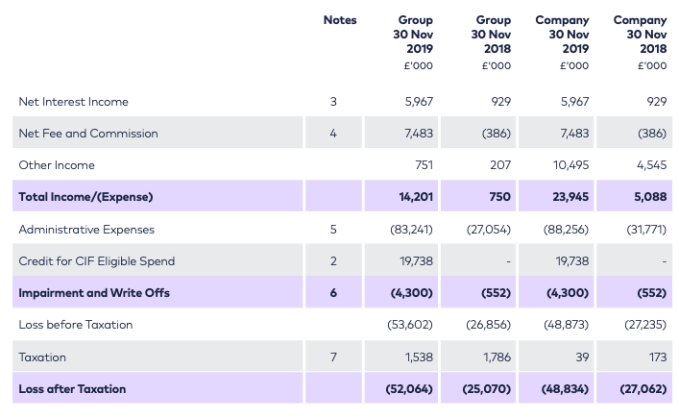Click the 14,201 total income value
The width and height of the screenshot is (679, 418).
point(413,198)
